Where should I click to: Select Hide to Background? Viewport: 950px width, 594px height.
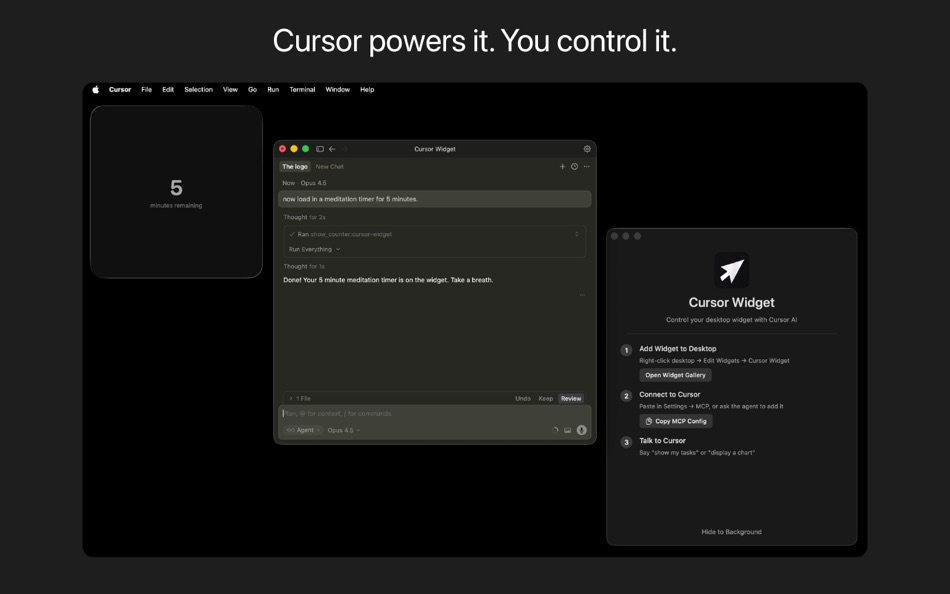point(731,531)
